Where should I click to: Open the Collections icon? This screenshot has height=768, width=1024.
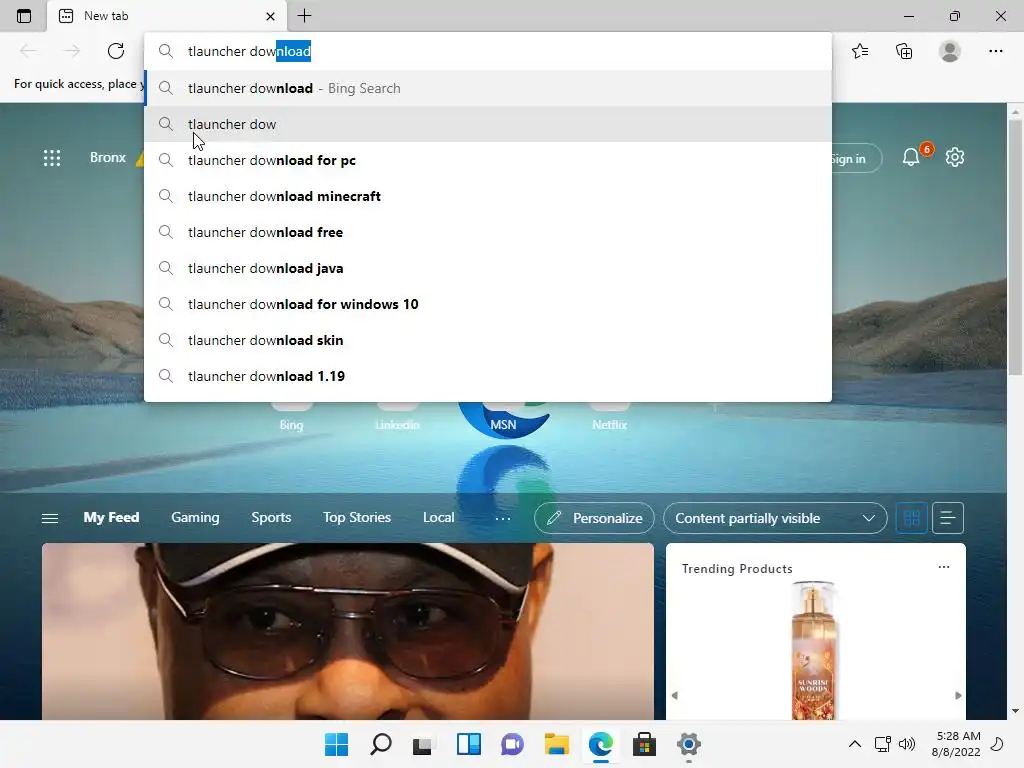click(x=904, y=51)
